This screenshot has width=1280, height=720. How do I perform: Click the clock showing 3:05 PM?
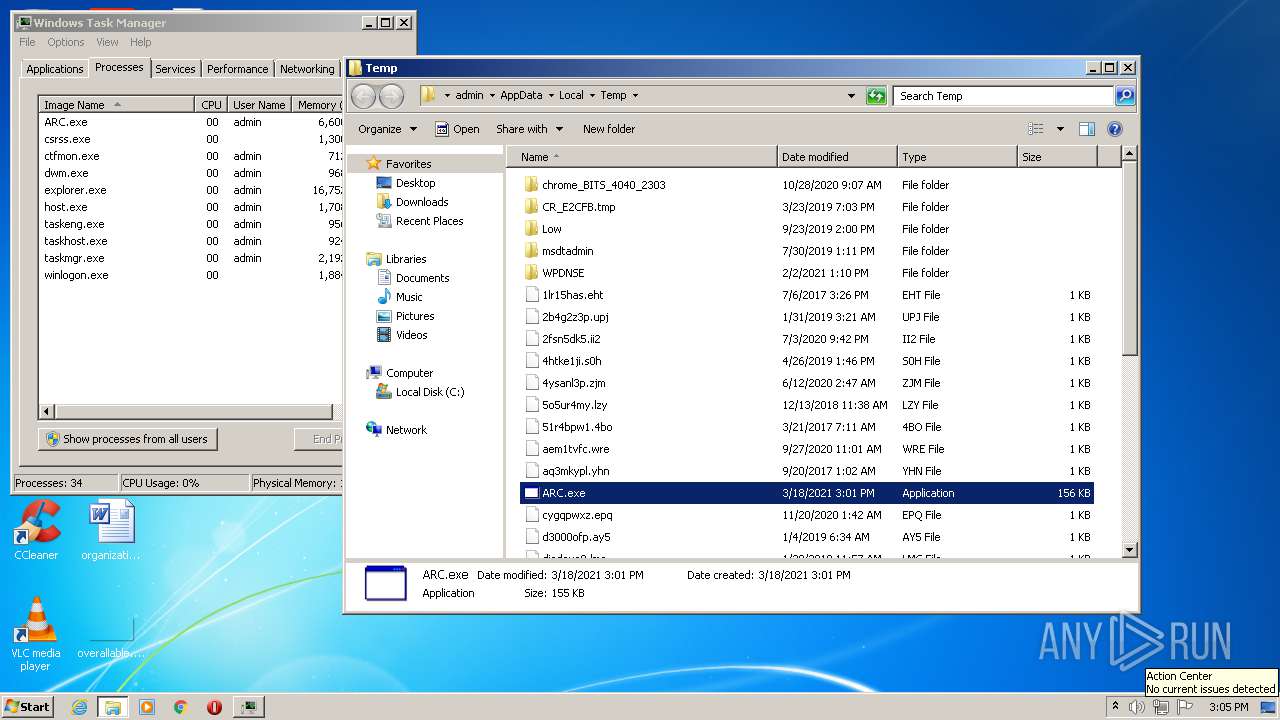1228,707
